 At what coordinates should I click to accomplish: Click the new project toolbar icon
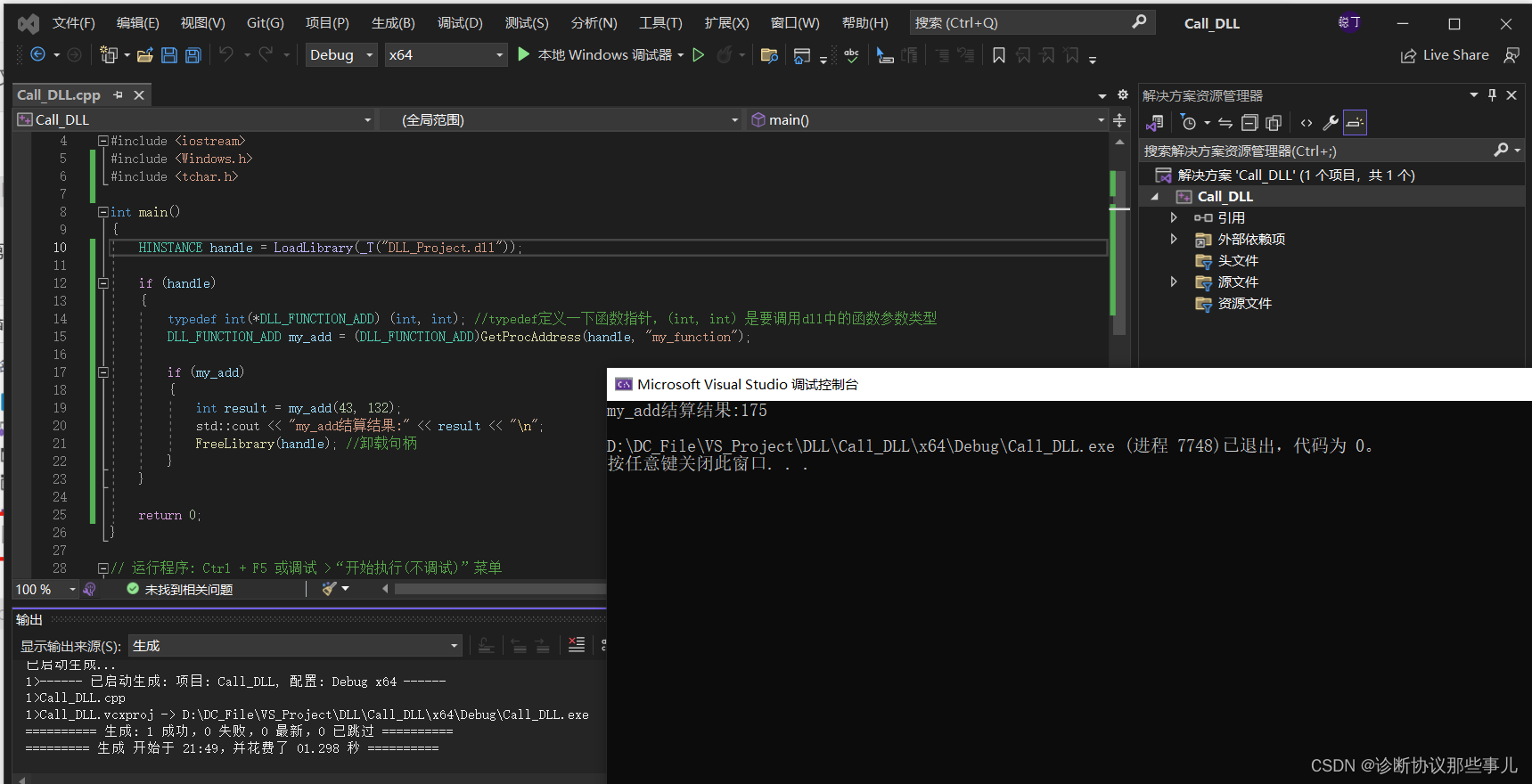[x=109, y=55]
